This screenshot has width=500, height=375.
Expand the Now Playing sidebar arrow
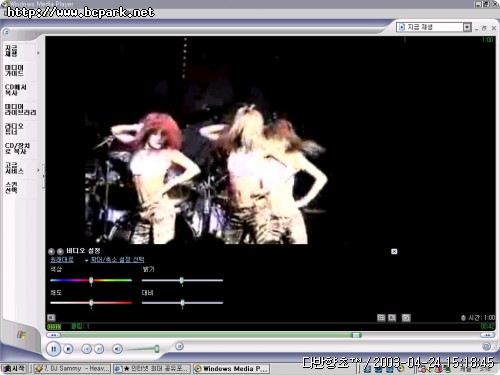click(38, 53)
